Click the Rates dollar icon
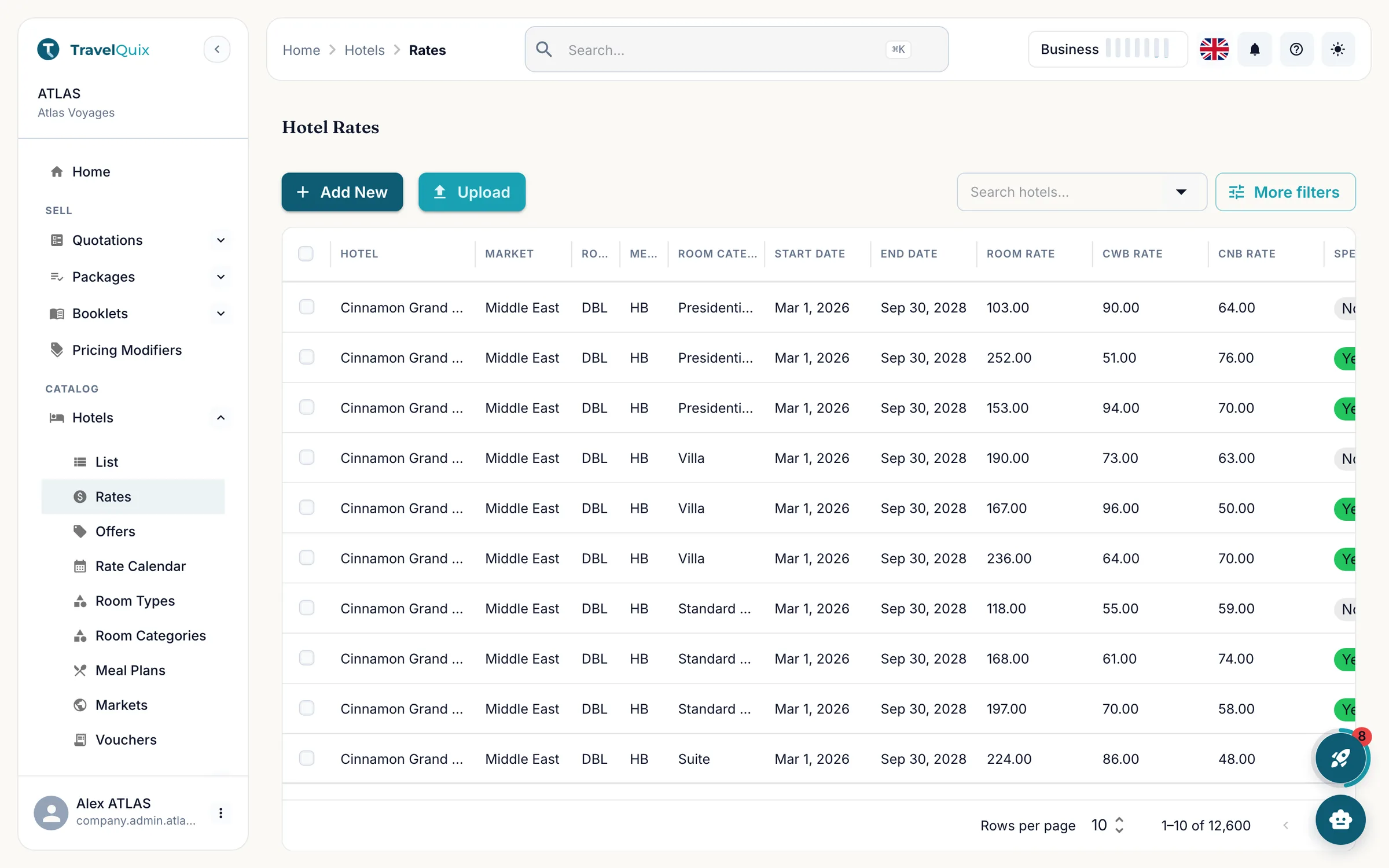1389x868 pixels. (80, 496)
